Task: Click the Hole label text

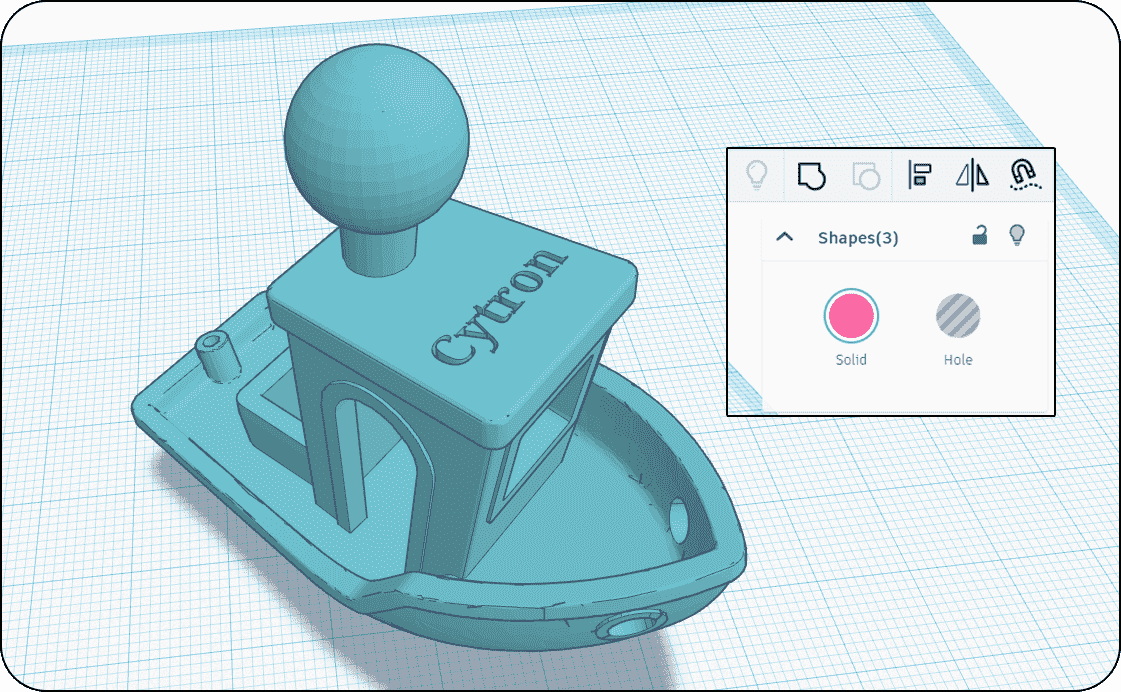Action: tap(958, 360)
